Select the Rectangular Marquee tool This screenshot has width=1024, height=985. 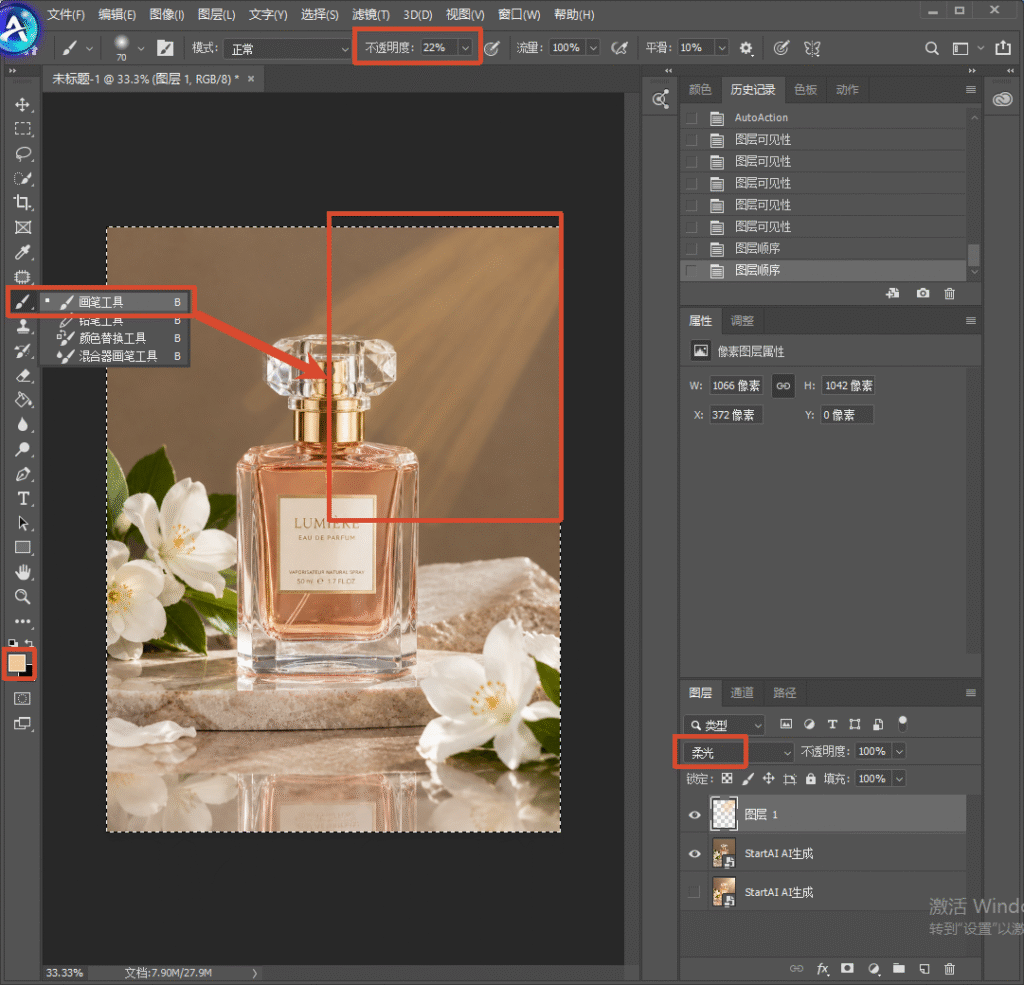(23, 129)
